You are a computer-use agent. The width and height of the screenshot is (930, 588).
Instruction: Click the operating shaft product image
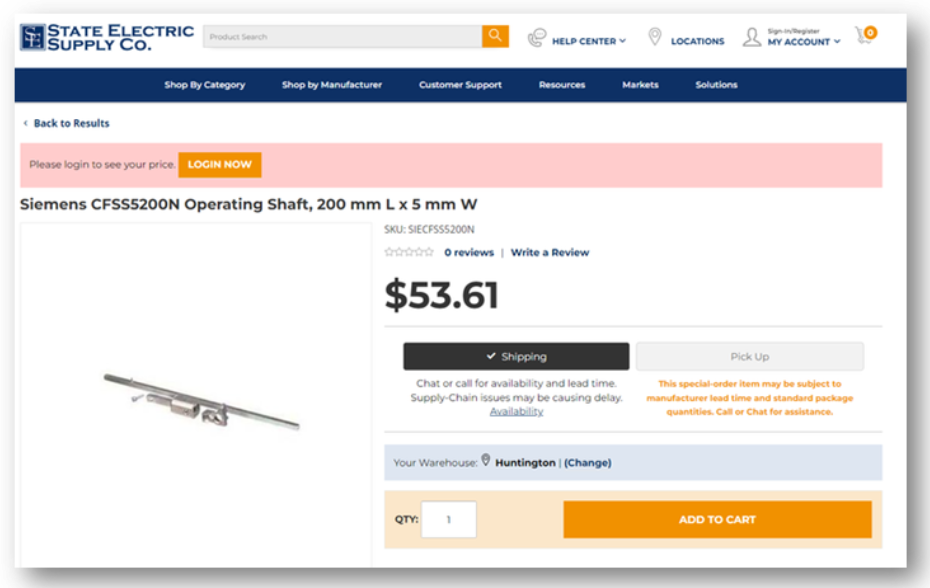point(200,399)
